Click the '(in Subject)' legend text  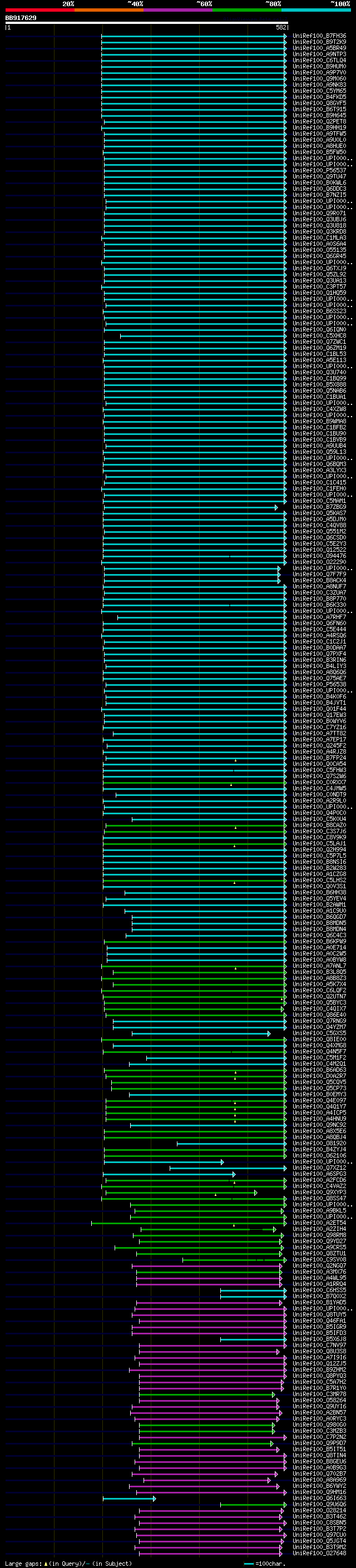(x=112, y=1564)
